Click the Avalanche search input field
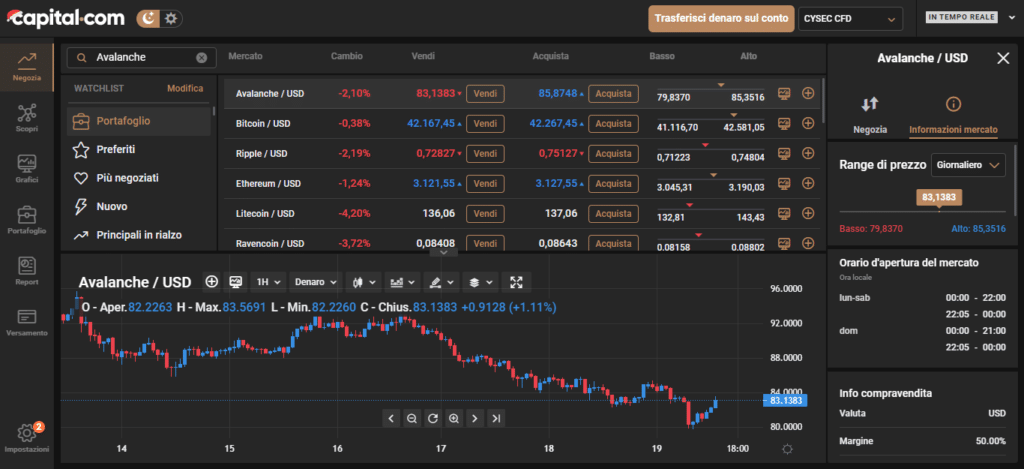The height and width of the screenshot is (469, 1024). tap(140, 57)
